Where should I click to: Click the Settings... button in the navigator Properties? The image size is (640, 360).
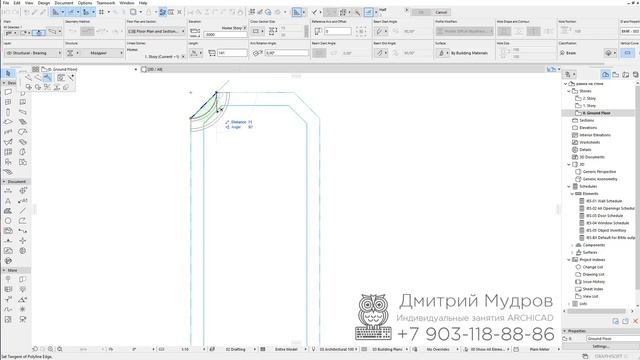click(x=600, y=346)
